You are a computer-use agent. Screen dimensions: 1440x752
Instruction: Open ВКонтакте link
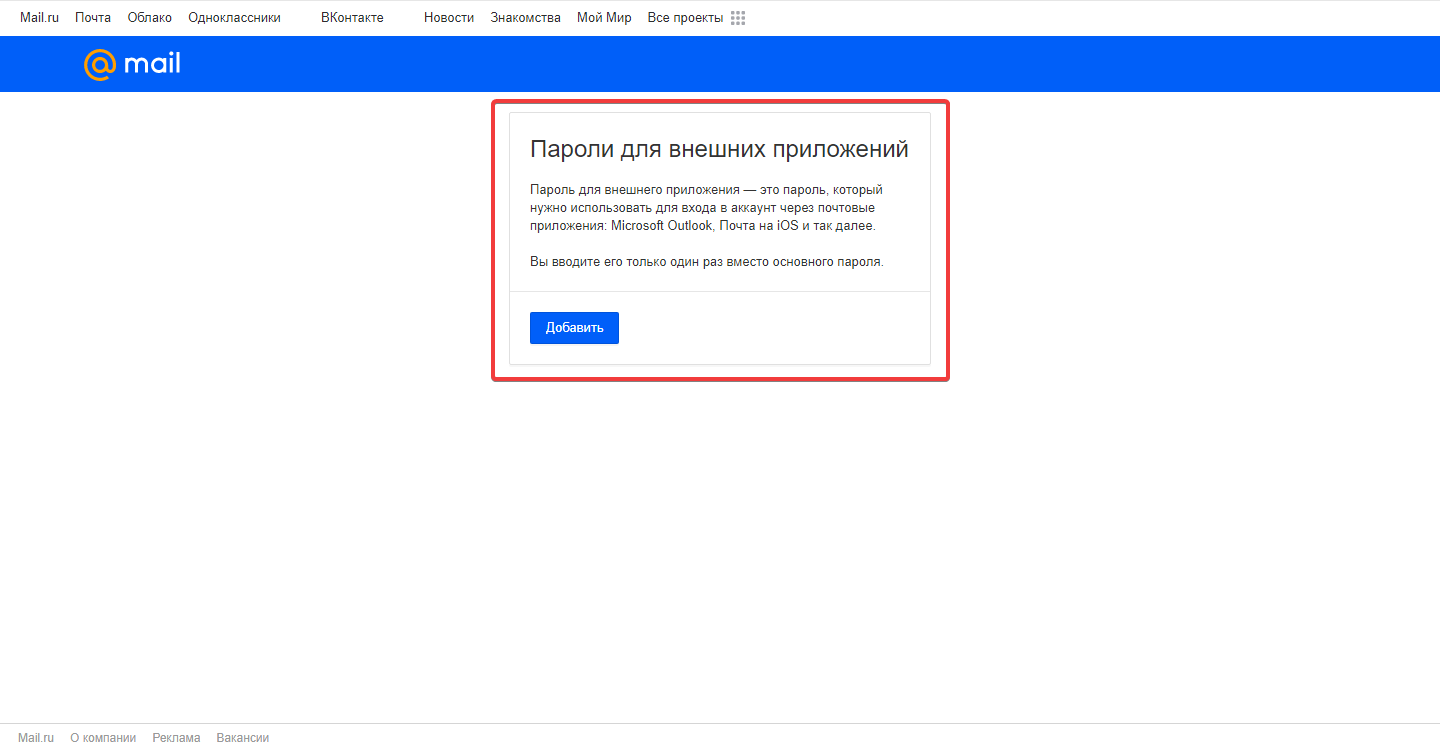pyautogui.click(x=352, y=18)
